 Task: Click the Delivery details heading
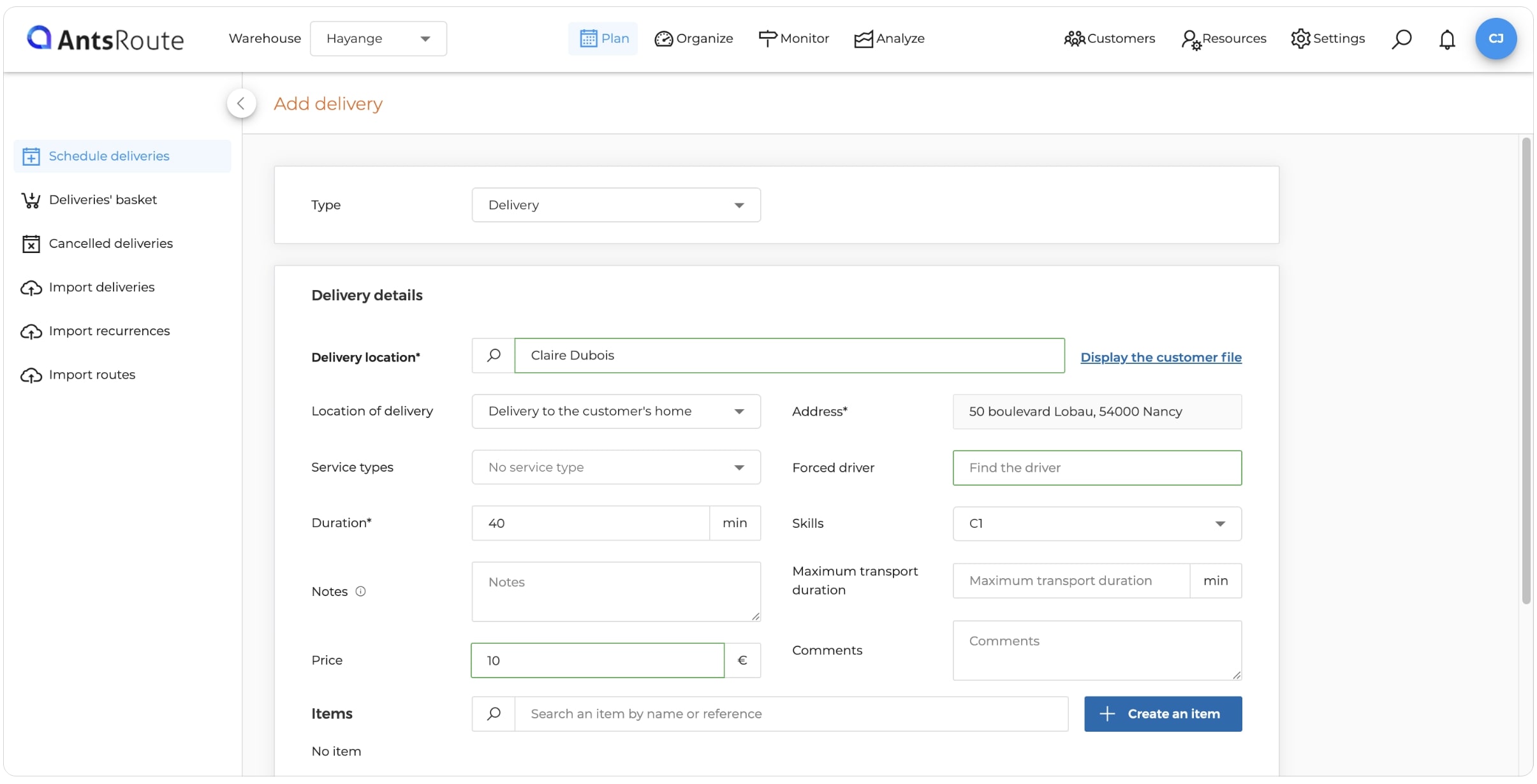tap(367, 295)
